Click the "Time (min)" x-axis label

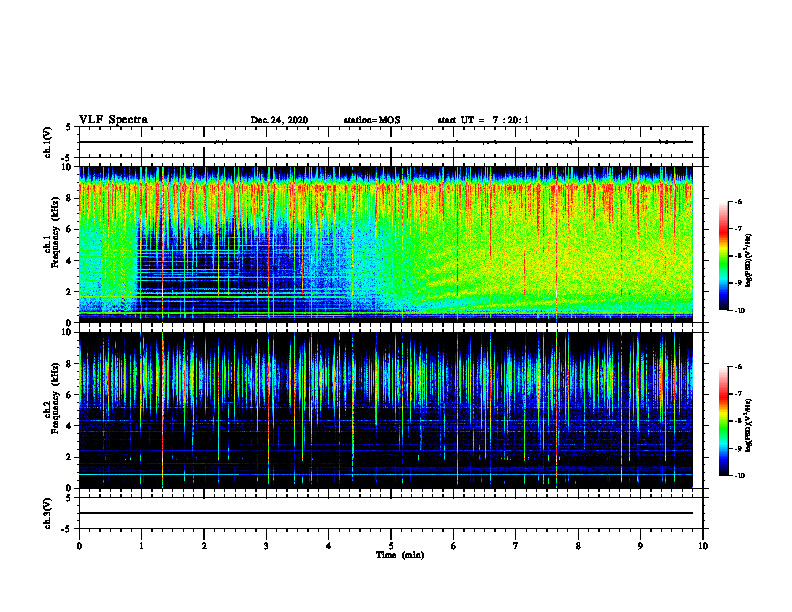[400, 555]
